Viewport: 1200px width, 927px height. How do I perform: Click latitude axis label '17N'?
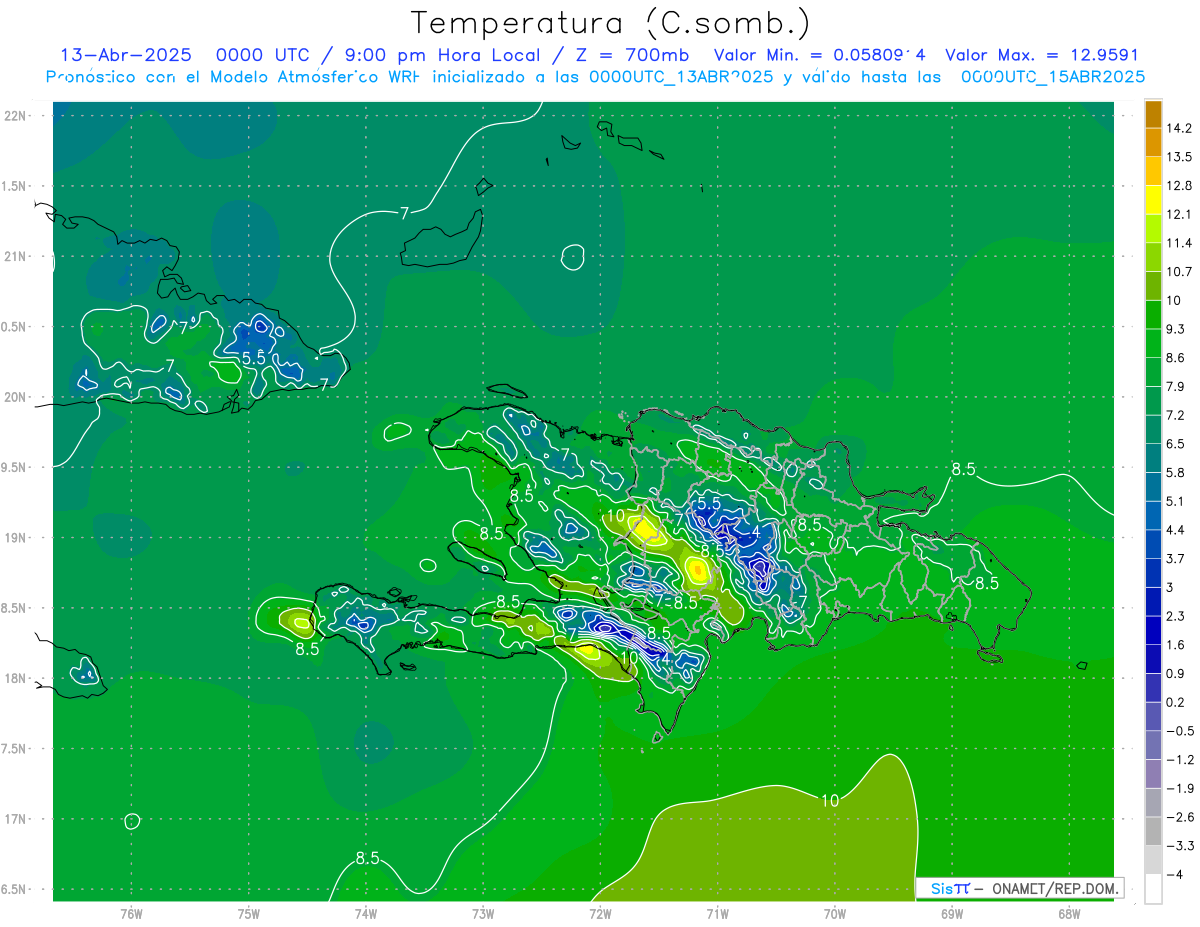coord(15,819)
